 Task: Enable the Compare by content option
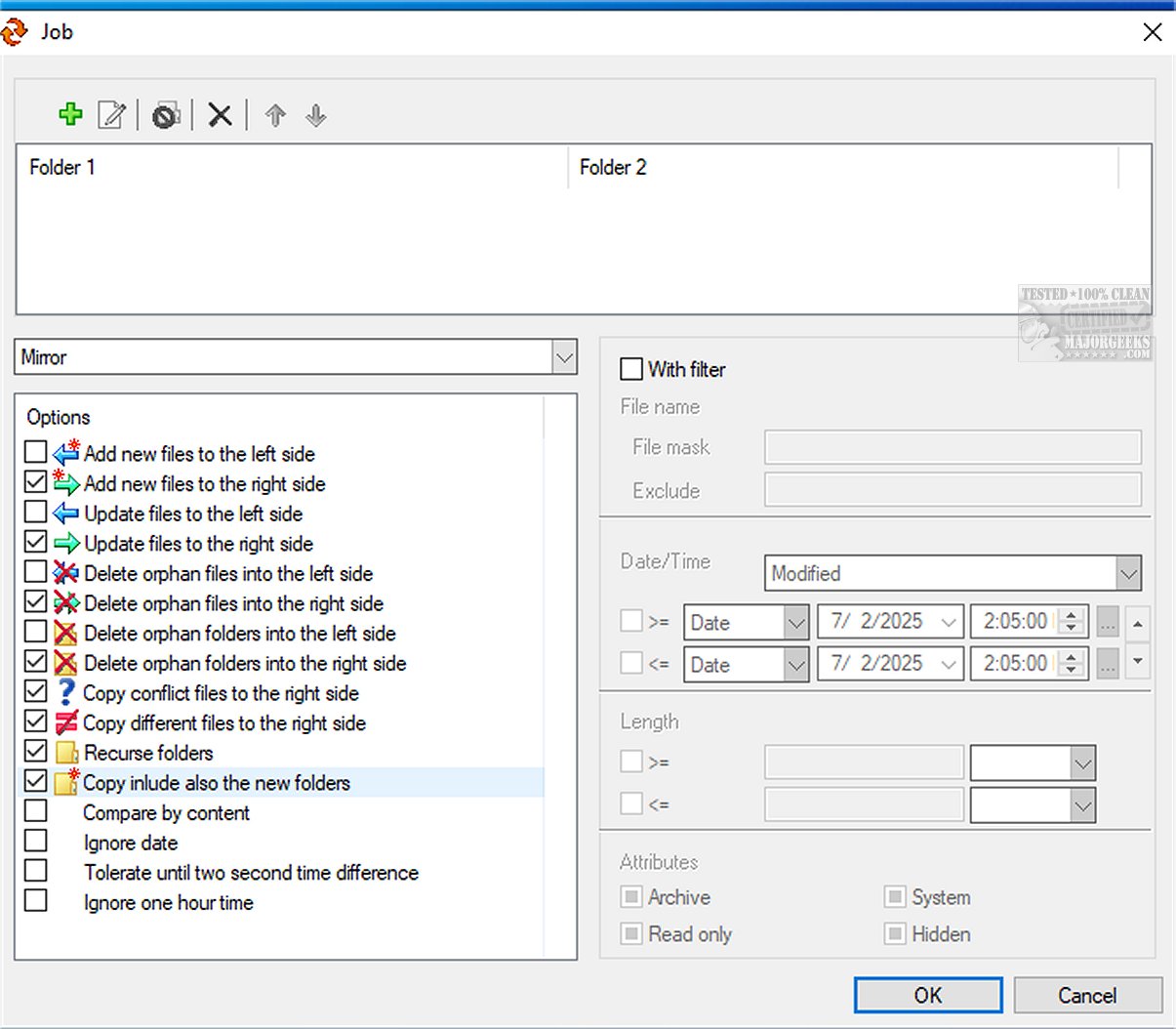tap(36, 811)
